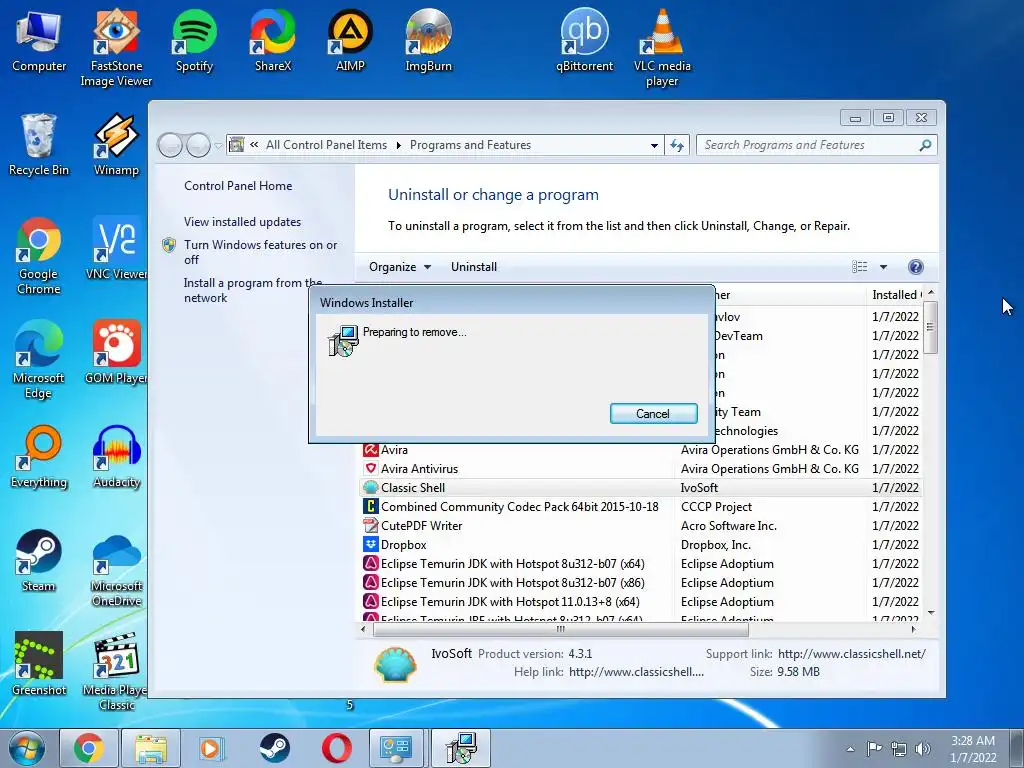Click Programs and Features breadcrumb segment
Image resolution: width=1024 pixels, height=768 pixels.
pos(470,145)
